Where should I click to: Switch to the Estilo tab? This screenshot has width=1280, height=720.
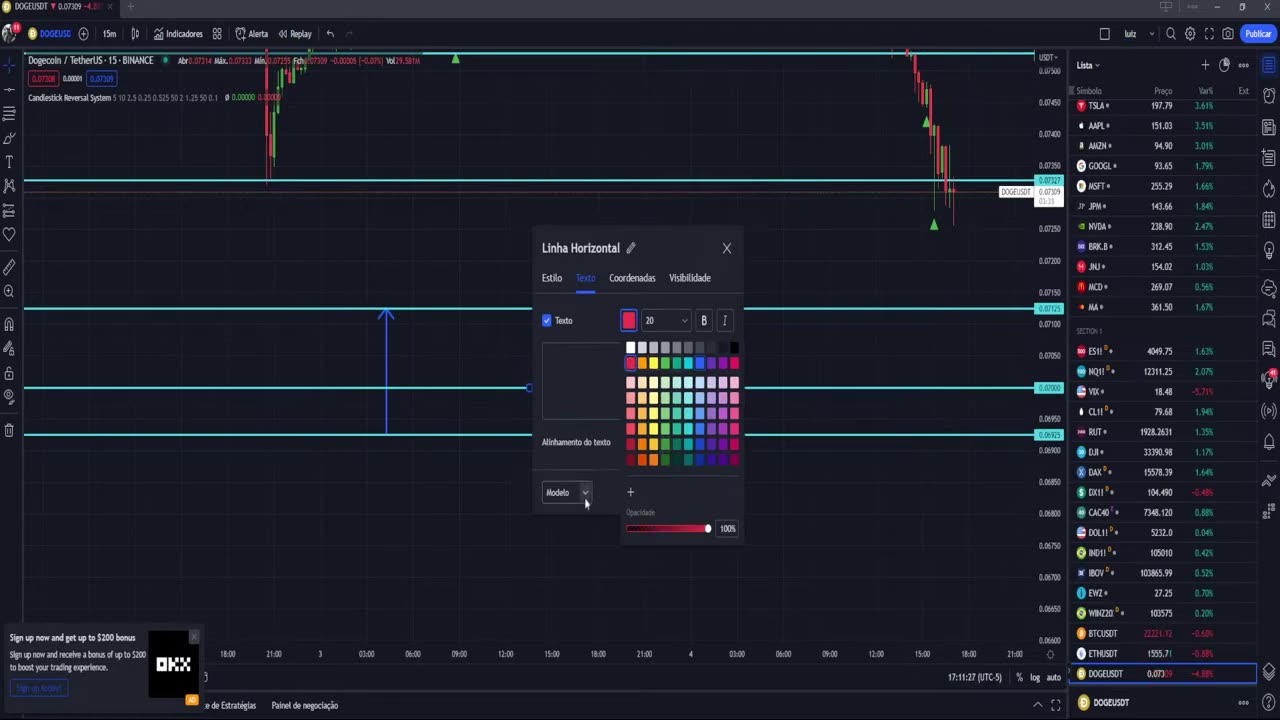click(552, 278)
